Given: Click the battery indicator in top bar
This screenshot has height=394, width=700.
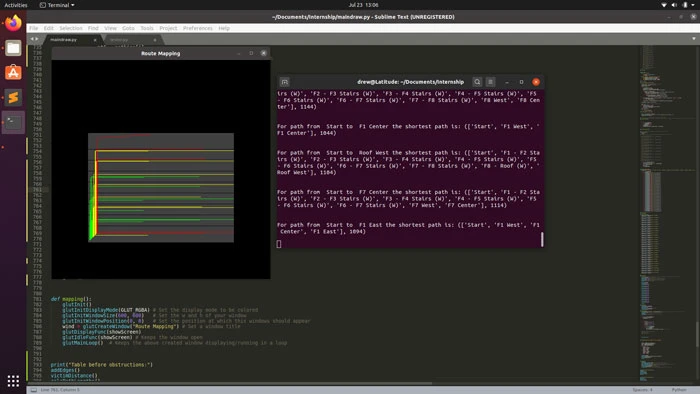Looking at the screenshot, I should [x=685, y=5].
